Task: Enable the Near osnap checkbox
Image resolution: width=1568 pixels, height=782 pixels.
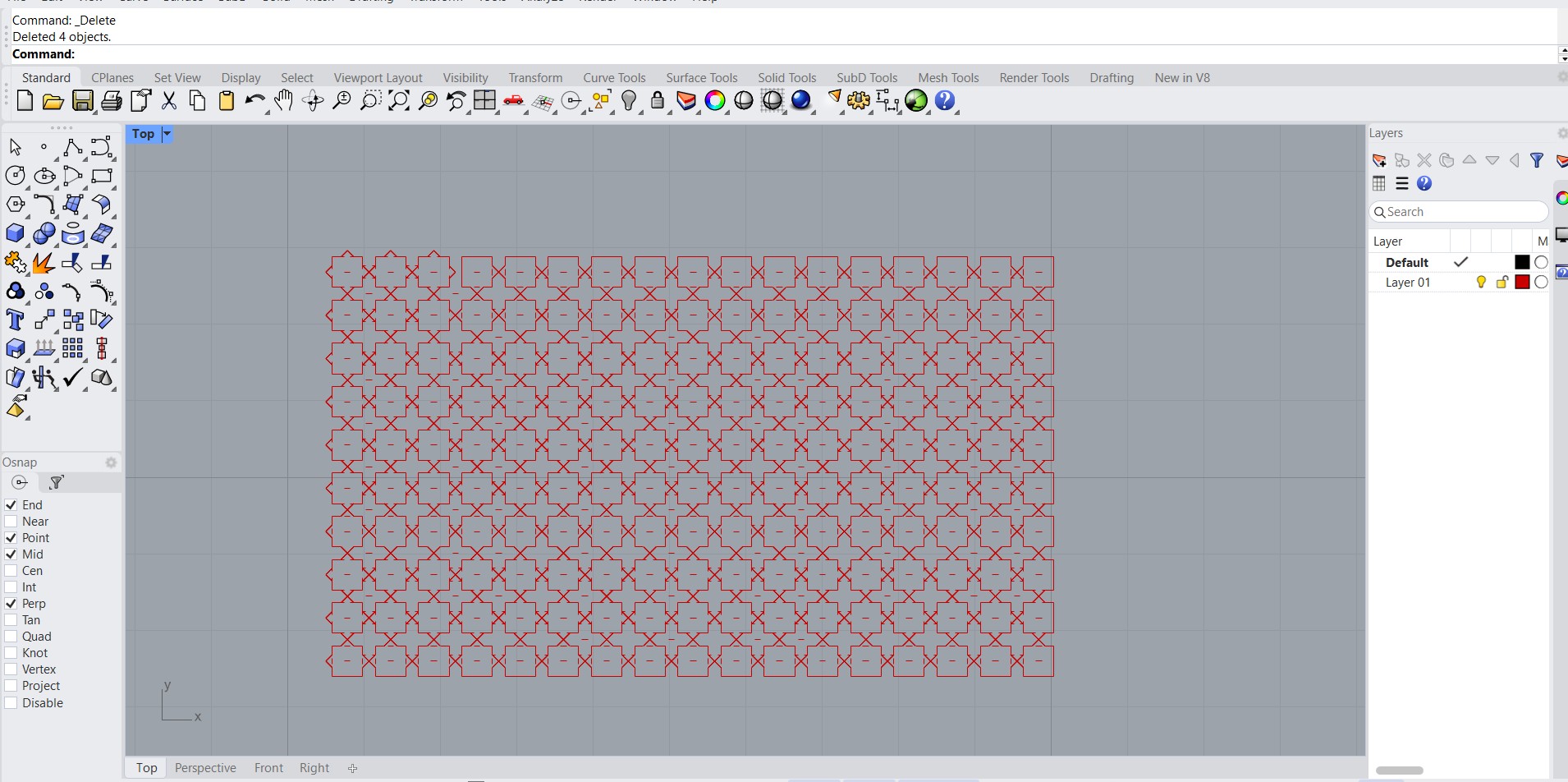Action: (x=11, y=522)
